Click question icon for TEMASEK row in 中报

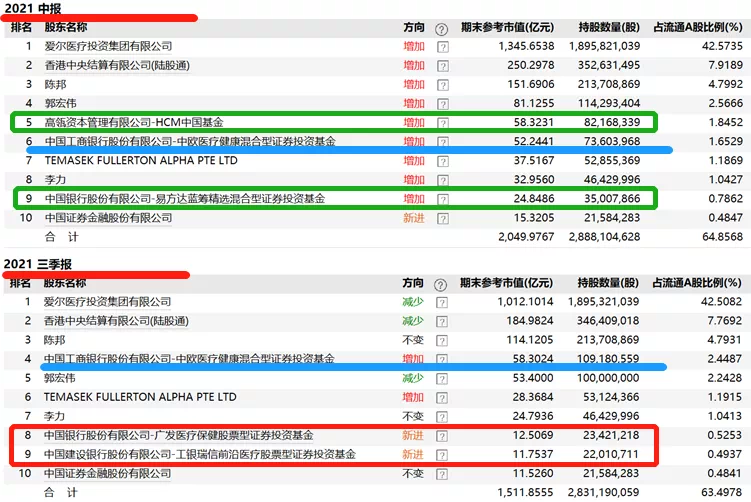coord(443,161)
